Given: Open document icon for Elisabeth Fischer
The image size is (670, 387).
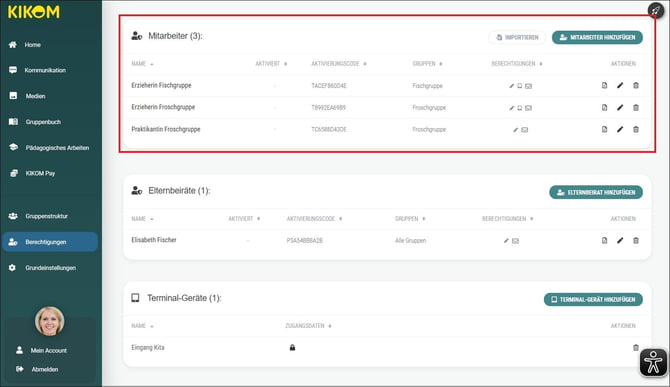Looking at the screenshot, I should [604, 240].
